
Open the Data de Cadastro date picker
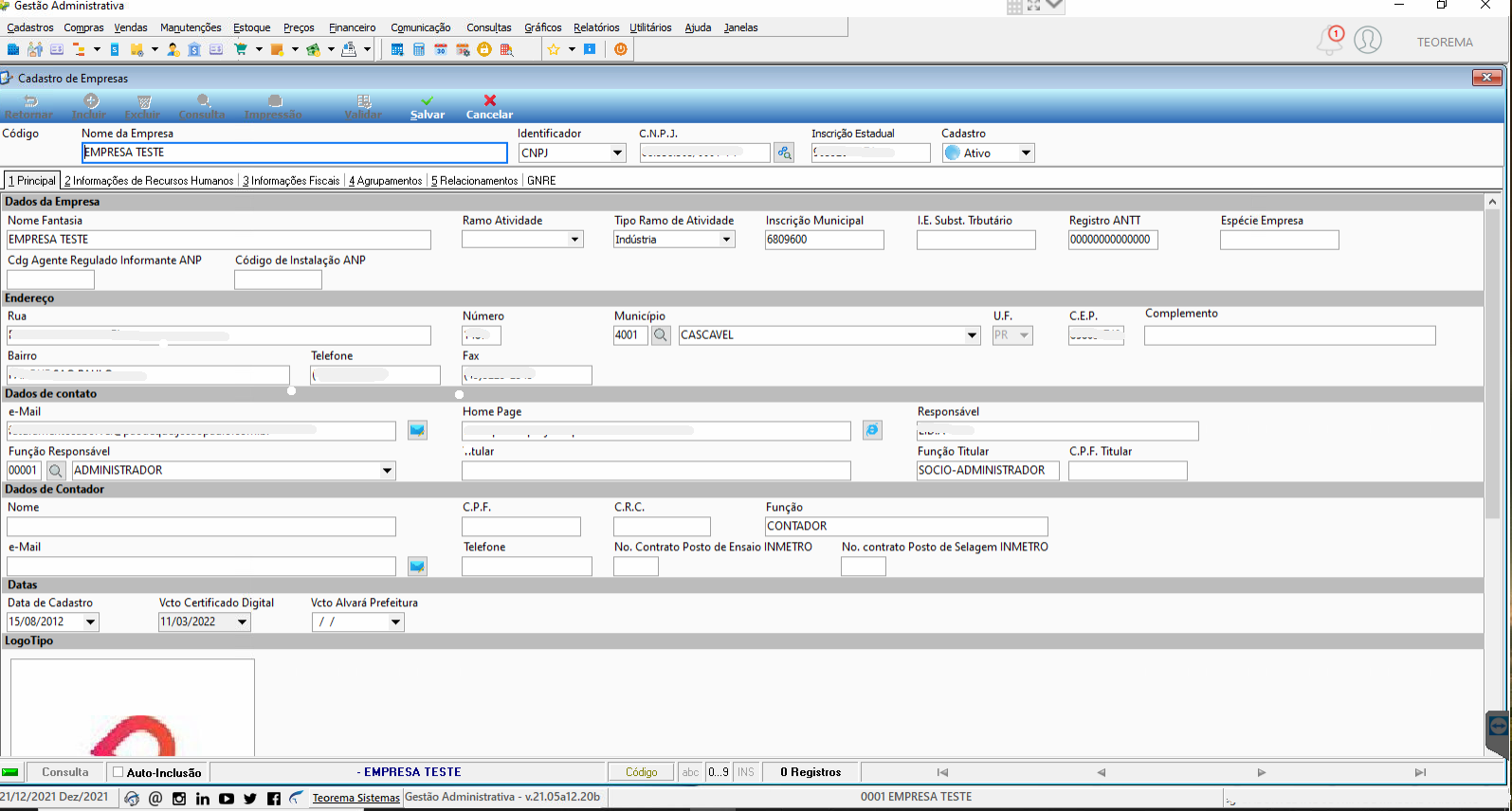(91, 622)
